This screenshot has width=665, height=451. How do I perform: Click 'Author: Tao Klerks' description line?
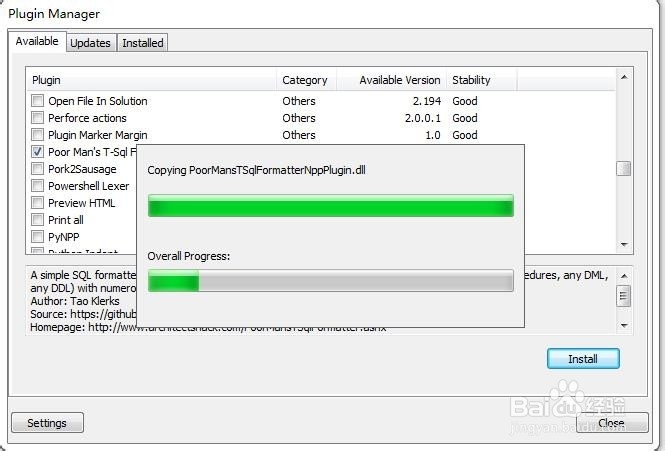click(75, 301)
